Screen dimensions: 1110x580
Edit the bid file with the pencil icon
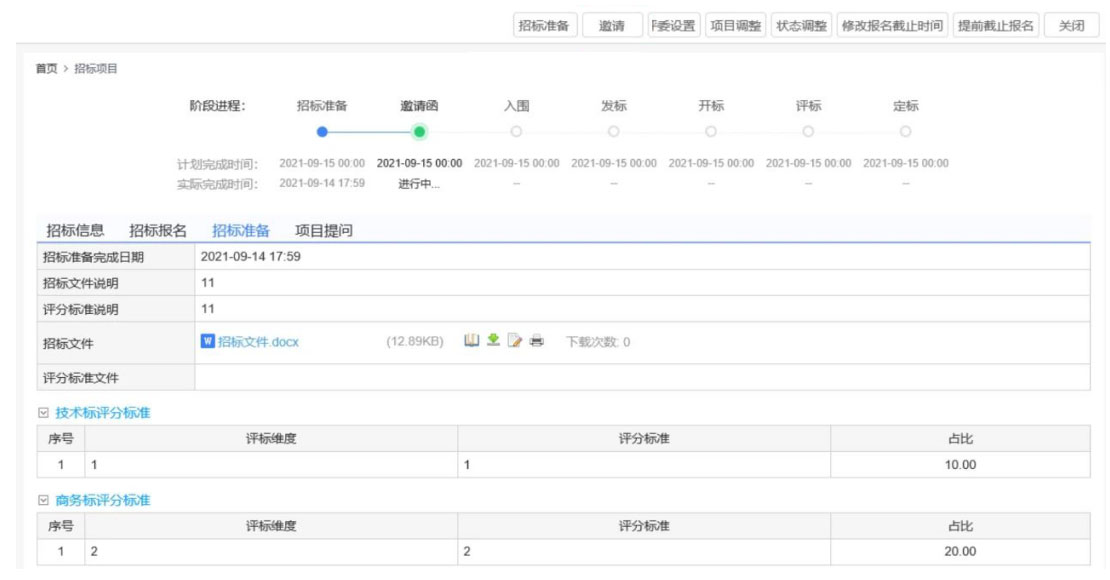[515, 341]
